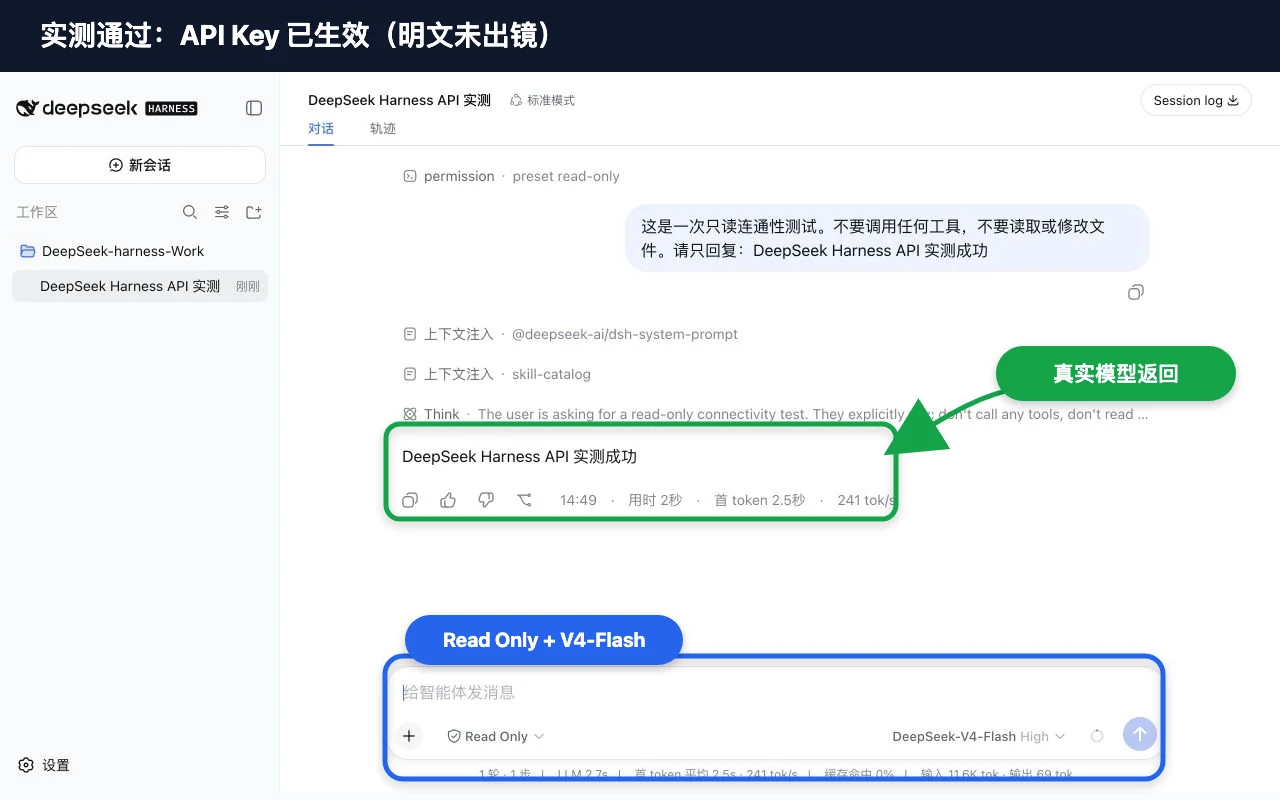Viewport: 1280px width, 800px height.
Task: Open the dsh-system-prompt 上下文注入 entry
Action: (x=570, y=334)
